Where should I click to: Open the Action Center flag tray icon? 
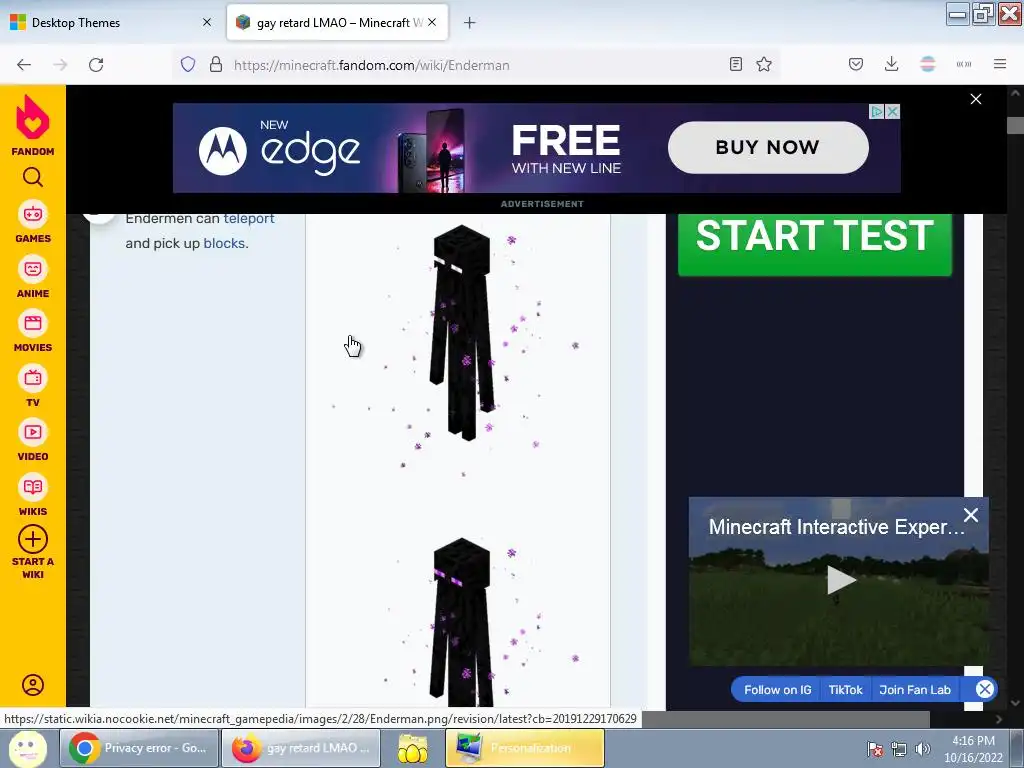click(x=875, y=749)
